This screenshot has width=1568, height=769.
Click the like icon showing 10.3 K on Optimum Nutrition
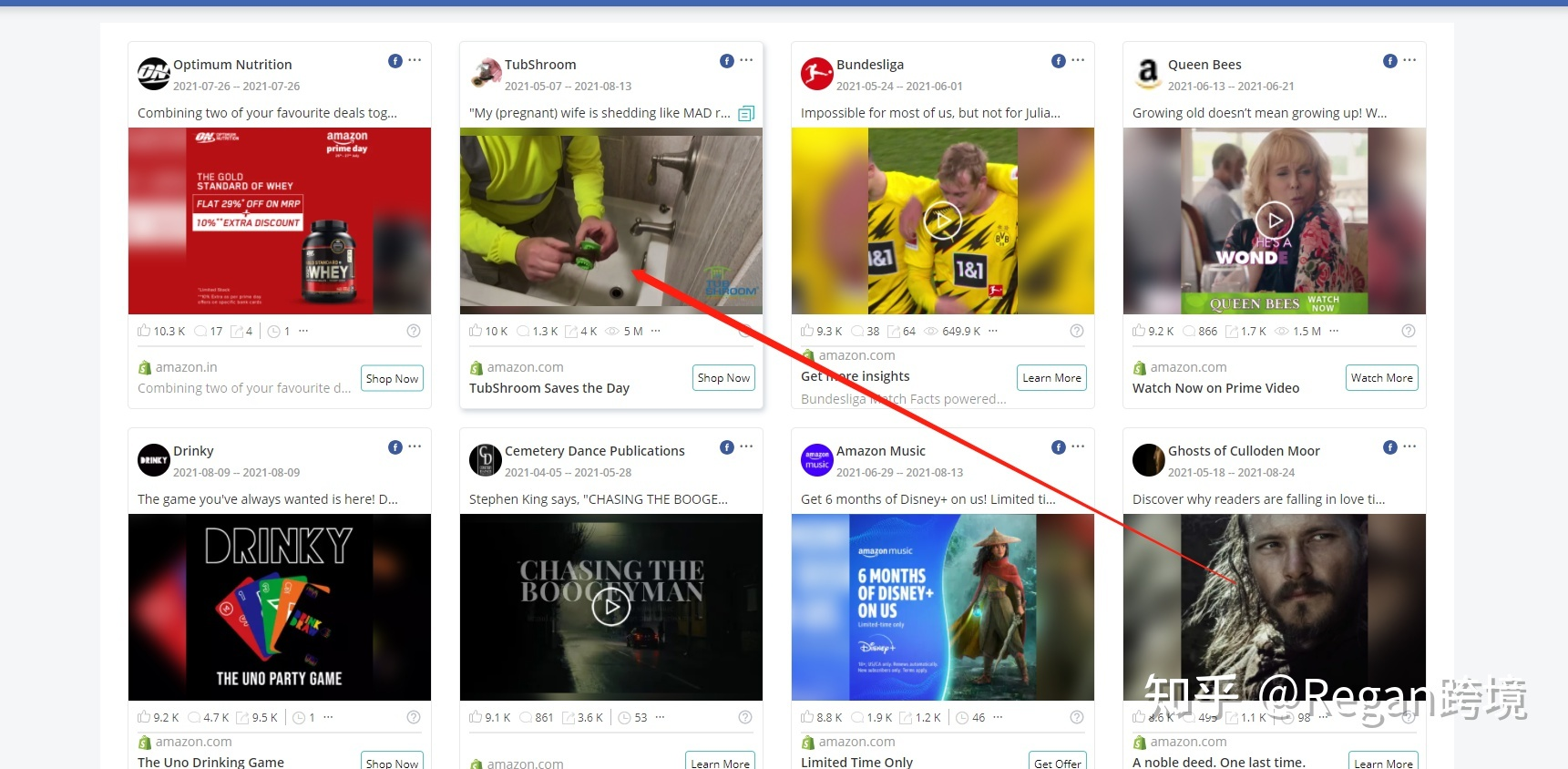click(x=144, y=331)
